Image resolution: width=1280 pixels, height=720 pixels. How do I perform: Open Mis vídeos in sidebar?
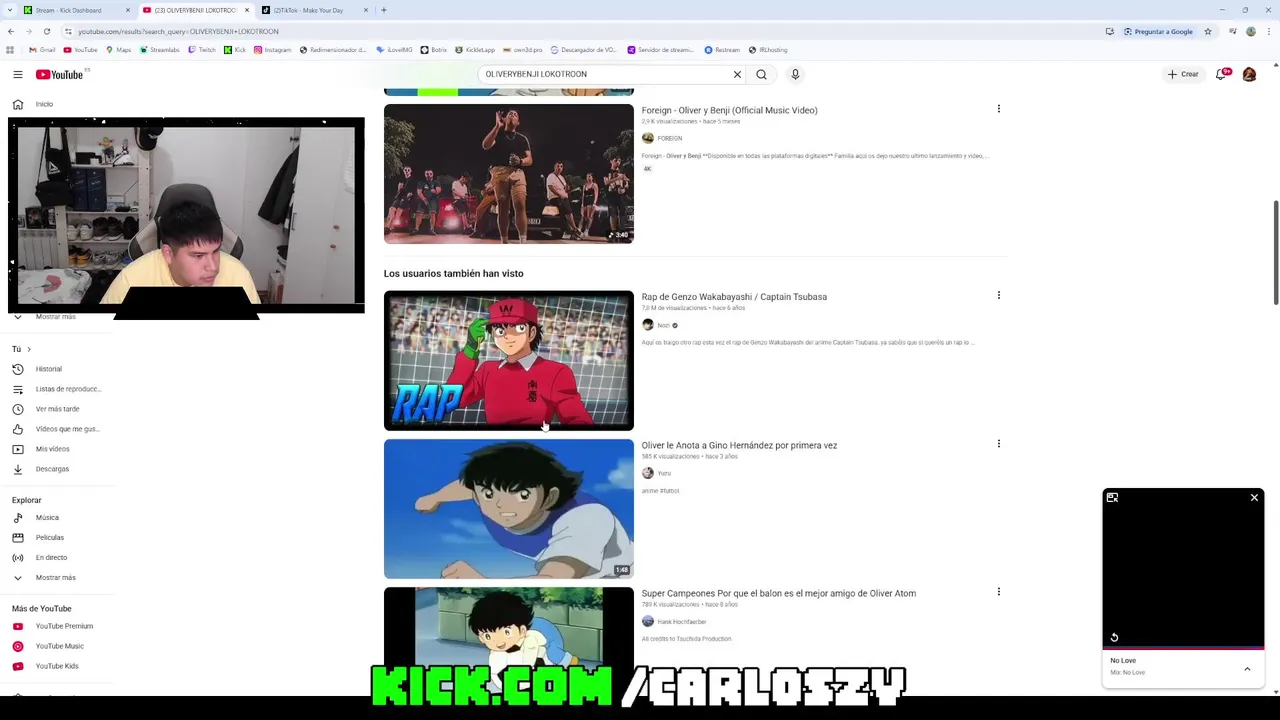(x=57, y=449)
